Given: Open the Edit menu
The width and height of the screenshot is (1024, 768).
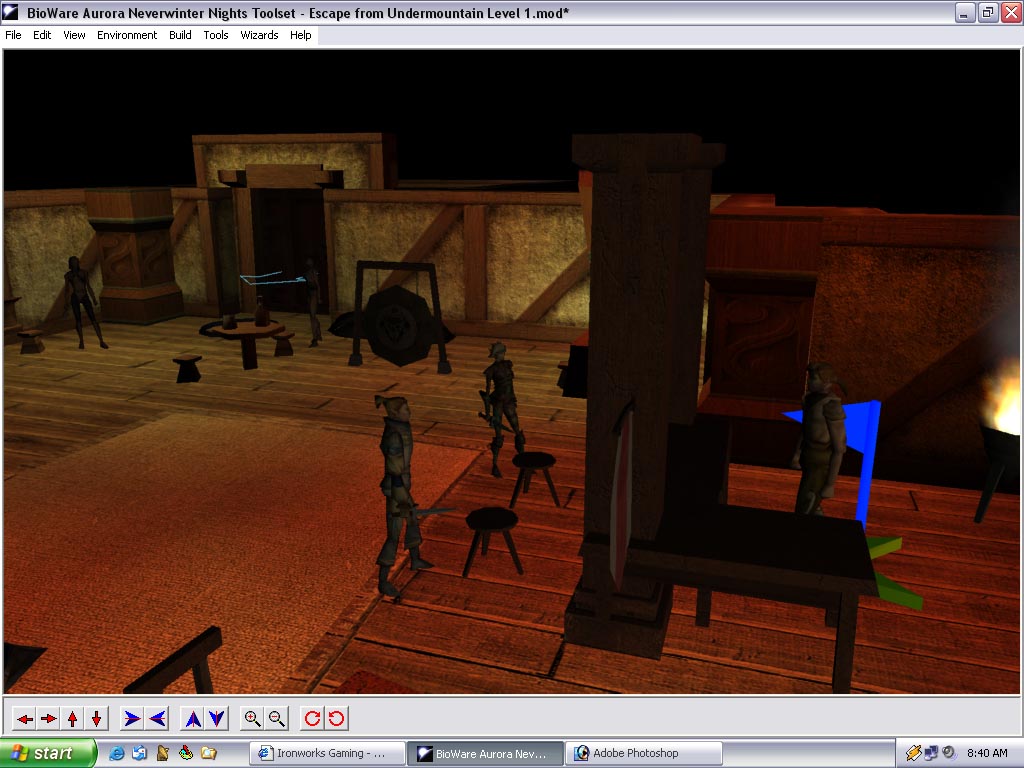Looking at the screenshot, I should click(42, 35).
